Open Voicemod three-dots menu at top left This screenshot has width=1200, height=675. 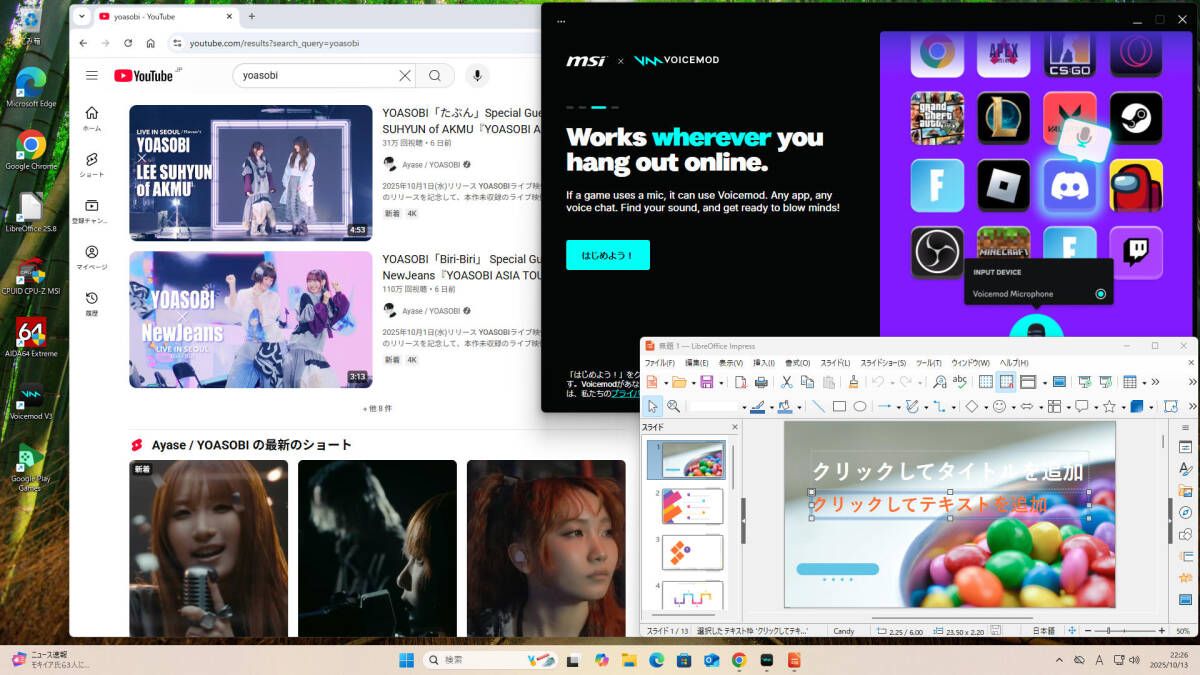pyautogui.click(x=561, y=20)
